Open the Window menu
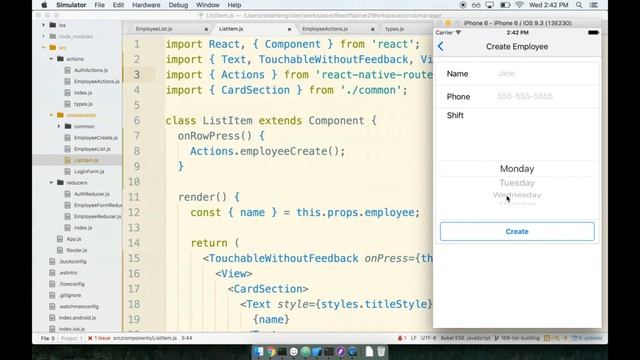 tap(207, 5)
